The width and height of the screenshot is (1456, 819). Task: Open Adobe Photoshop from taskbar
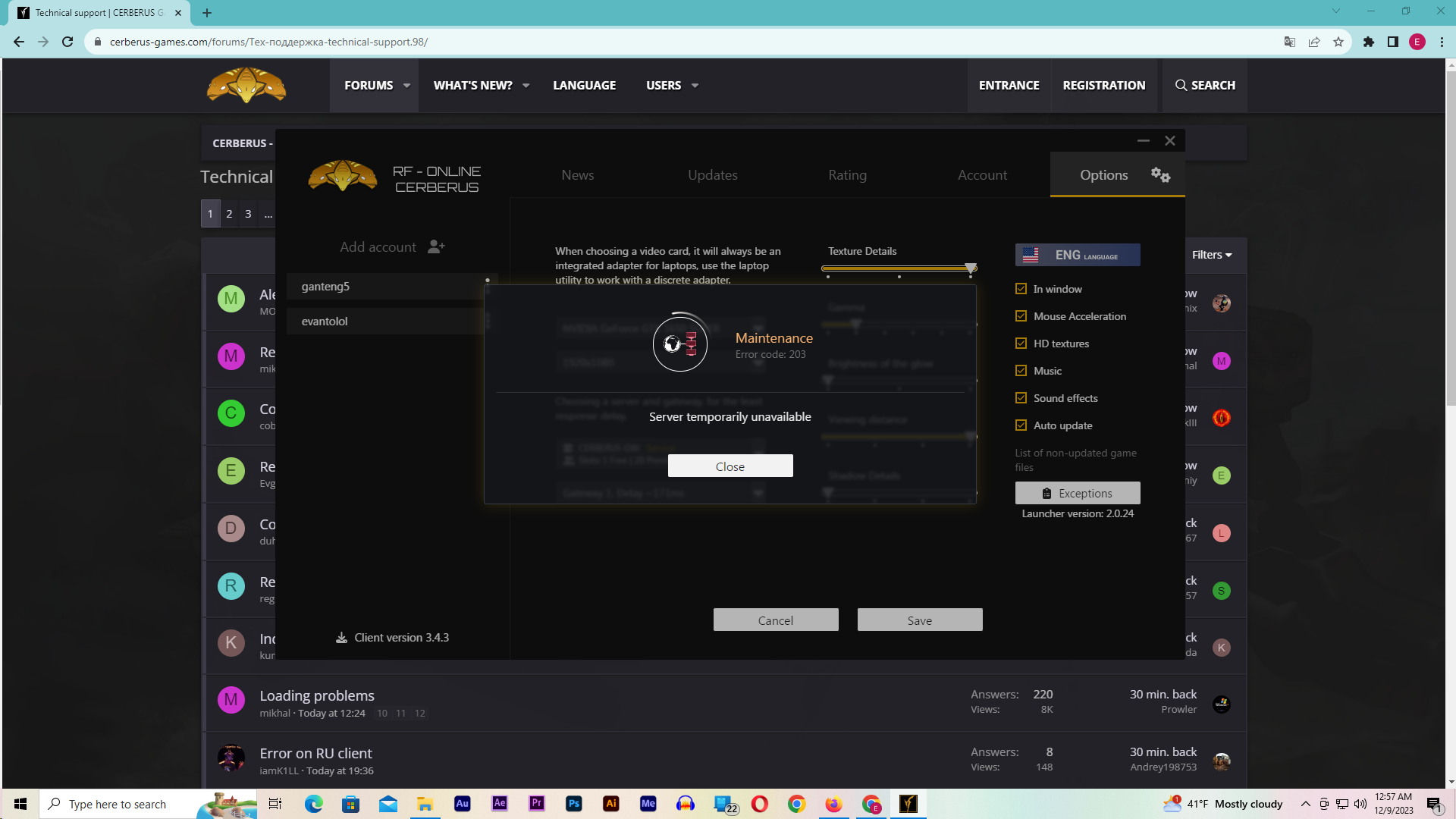tap(574, 804)
